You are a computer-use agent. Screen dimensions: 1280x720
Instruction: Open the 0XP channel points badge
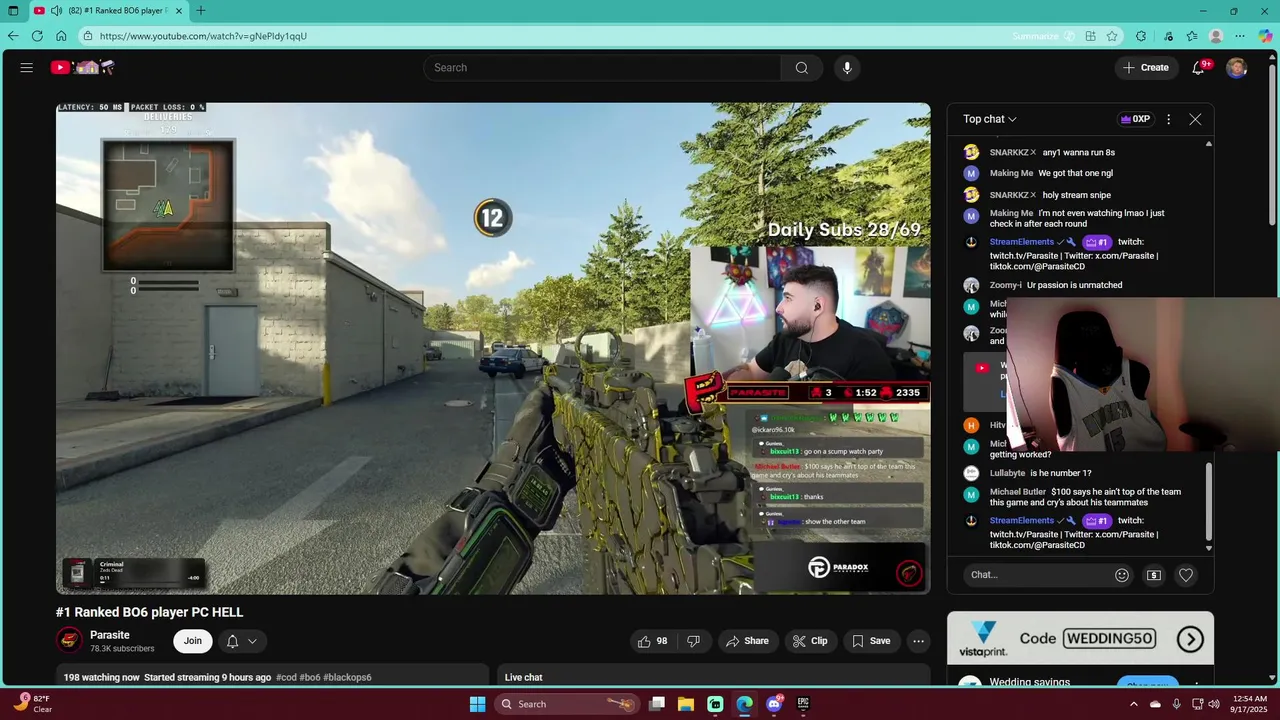click(1135, 119)
